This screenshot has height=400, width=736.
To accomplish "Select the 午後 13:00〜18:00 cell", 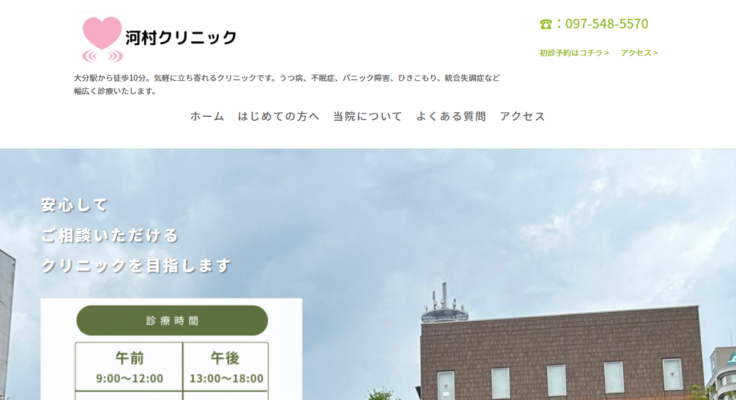I will (226, 367).
